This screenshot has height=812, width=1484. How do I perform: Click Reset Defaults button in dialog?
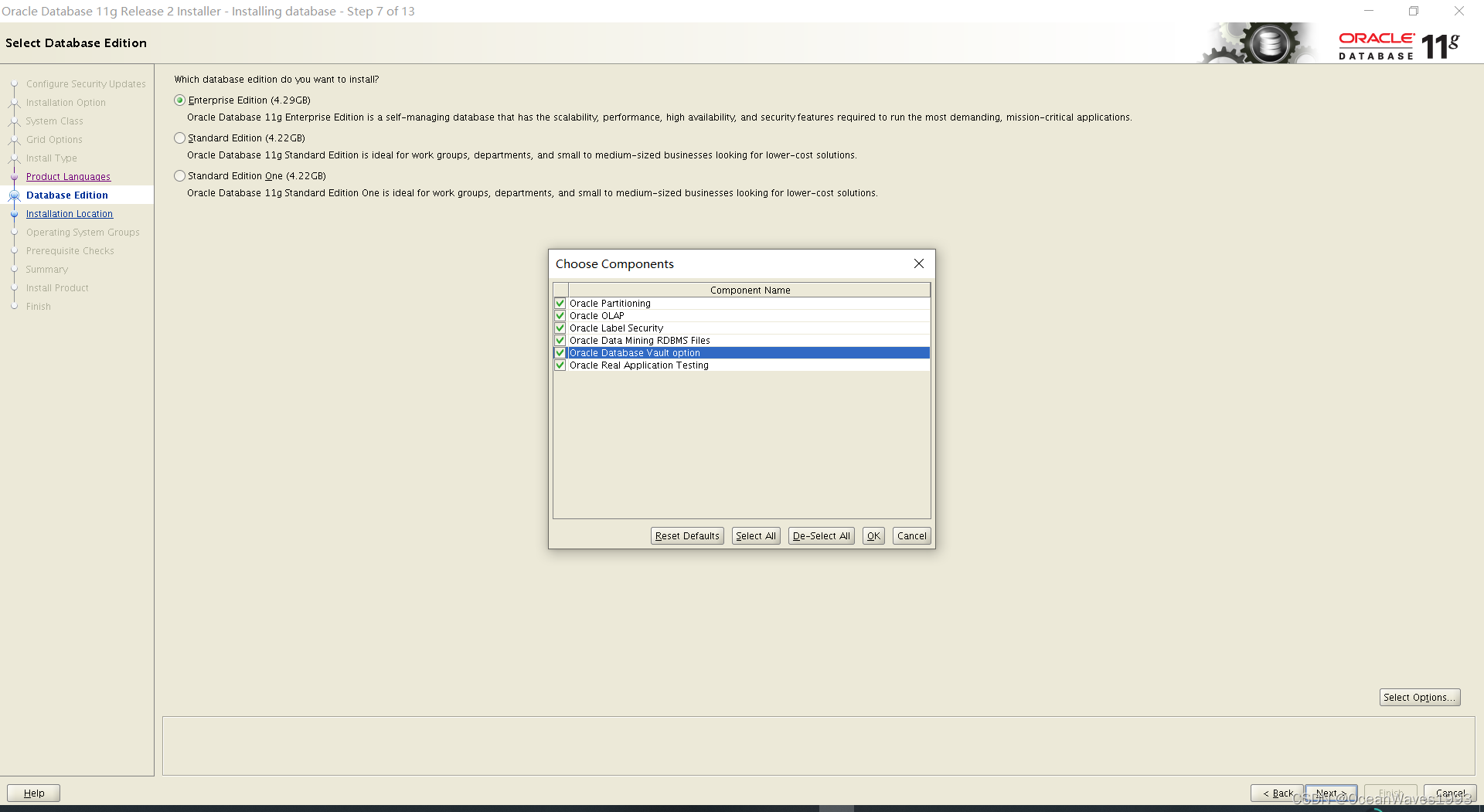tap(687, 536)
